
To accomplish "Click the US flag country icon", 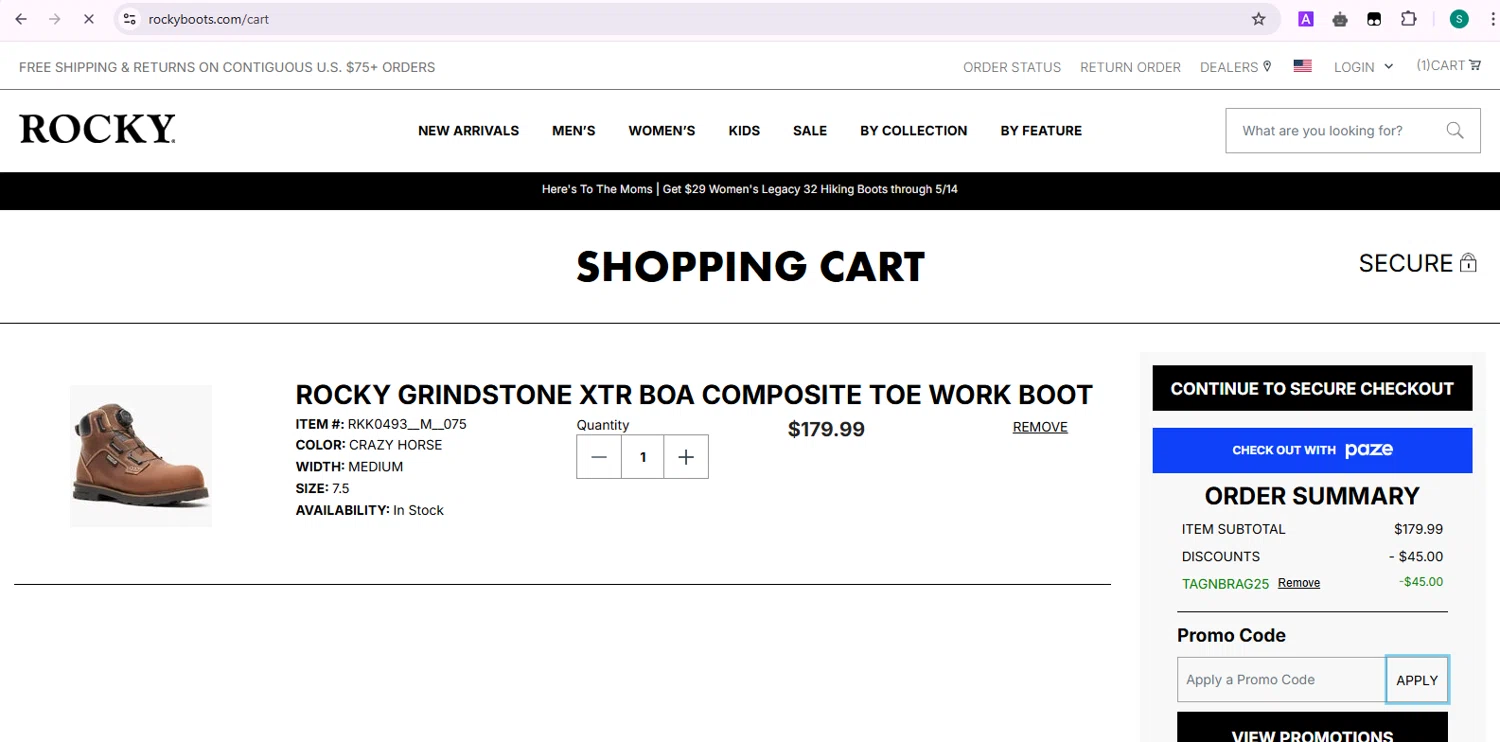I will 1302,66.
